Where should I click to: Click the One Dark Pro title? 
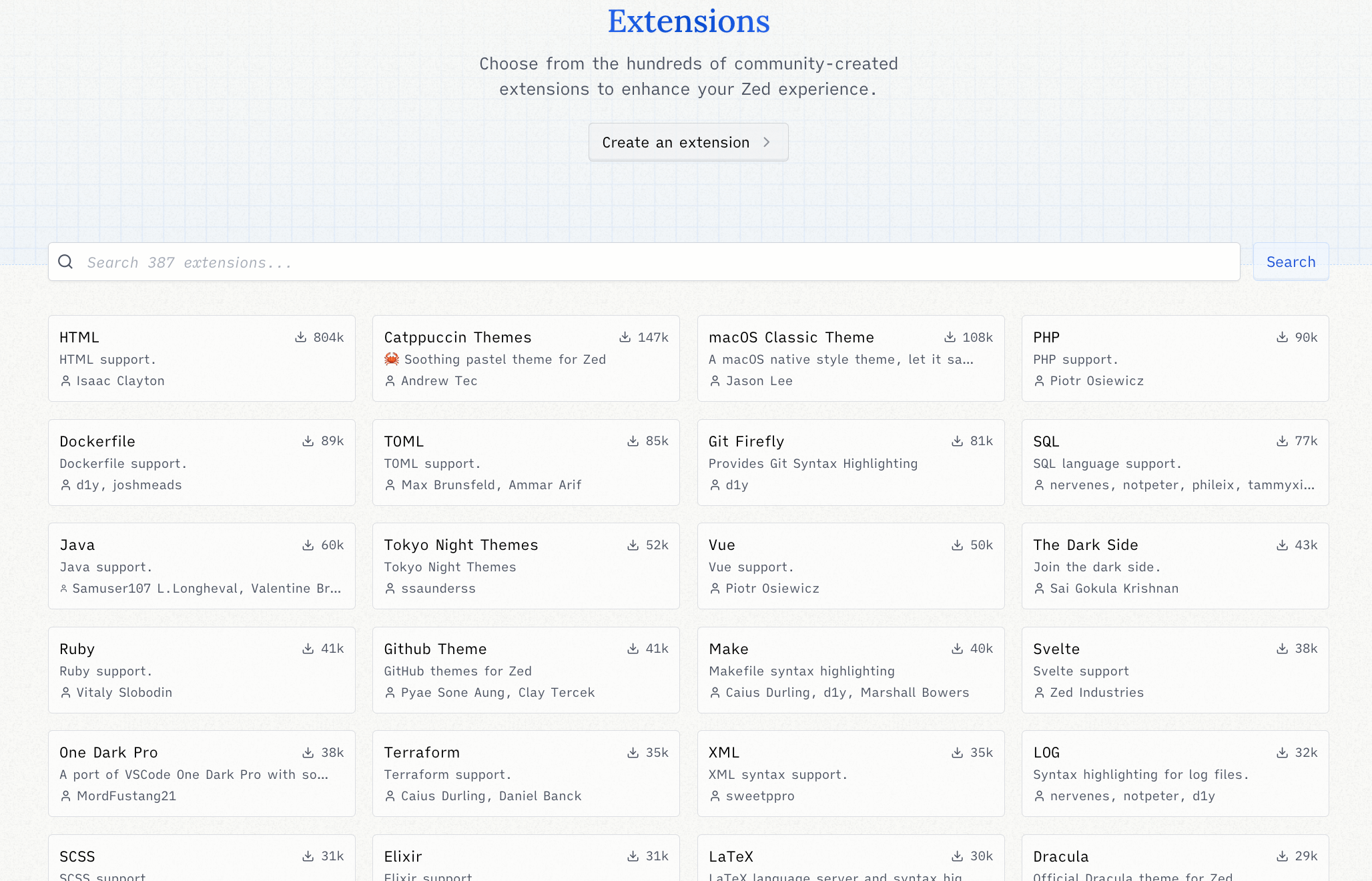[x=109, y=753]
